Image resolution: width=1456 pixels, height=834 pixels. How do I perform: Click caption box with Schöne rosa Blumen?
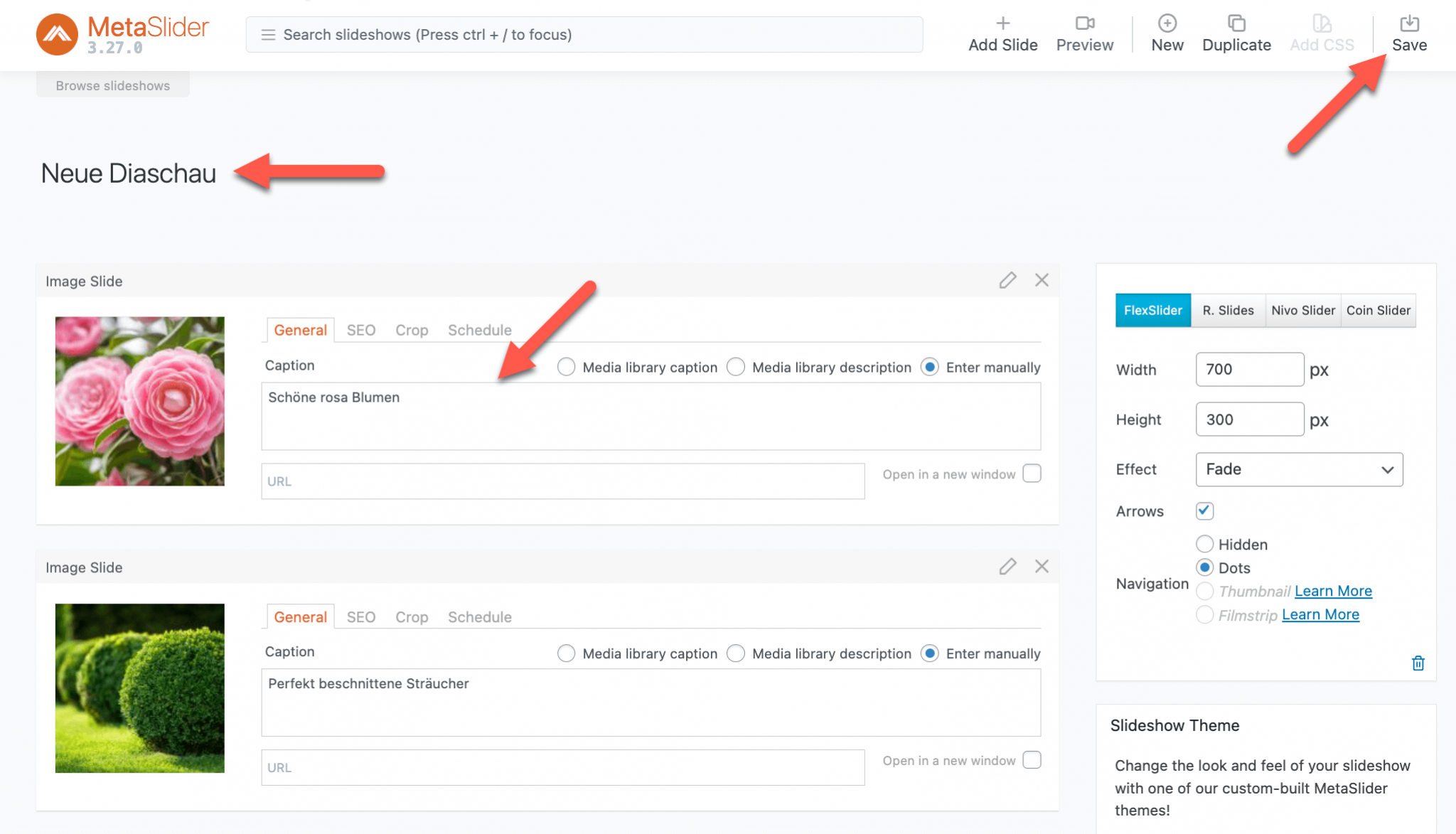651,416
